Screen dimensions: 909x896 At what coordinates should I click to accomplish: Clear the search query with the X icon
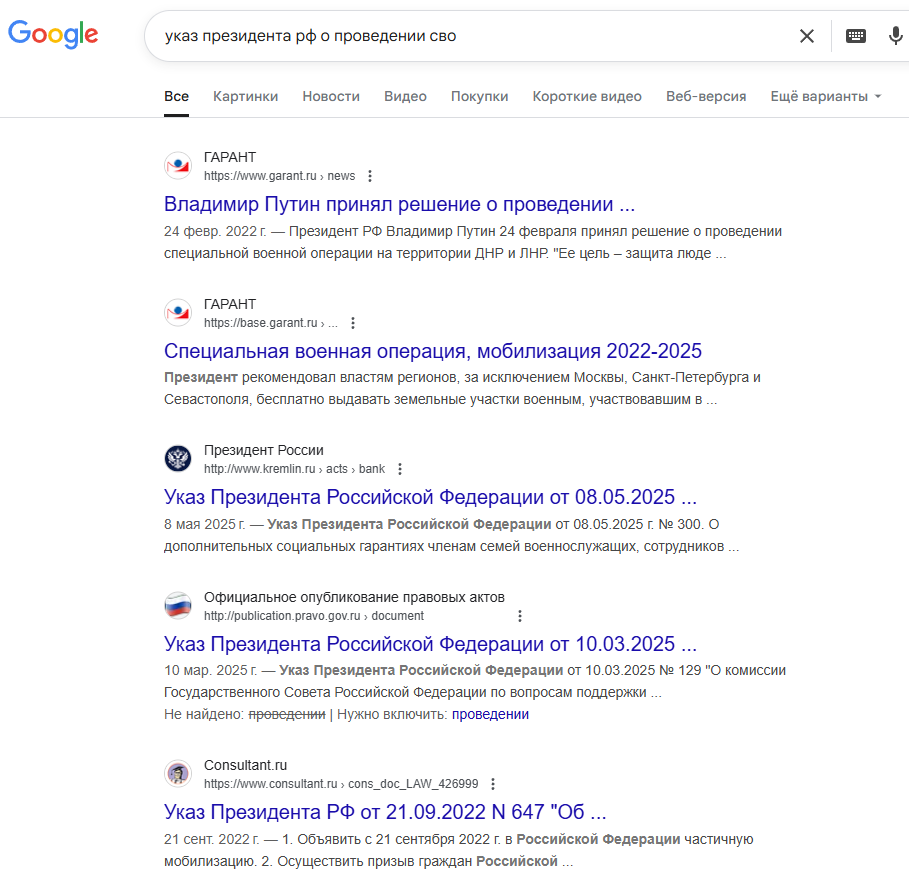[806, 36]
